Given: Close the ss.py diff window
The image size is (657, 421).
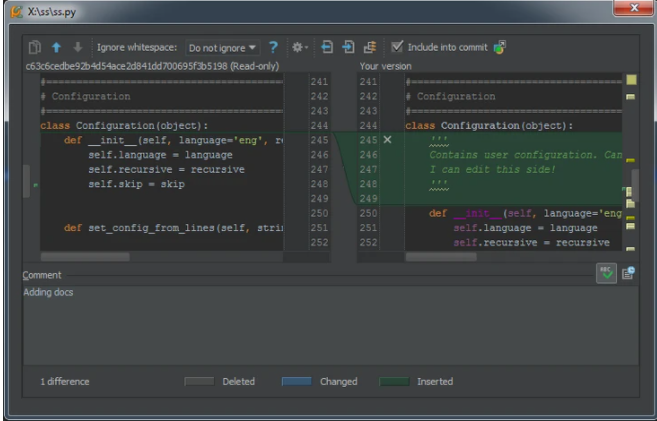Looking at the screenshot, I should [634, 8].
